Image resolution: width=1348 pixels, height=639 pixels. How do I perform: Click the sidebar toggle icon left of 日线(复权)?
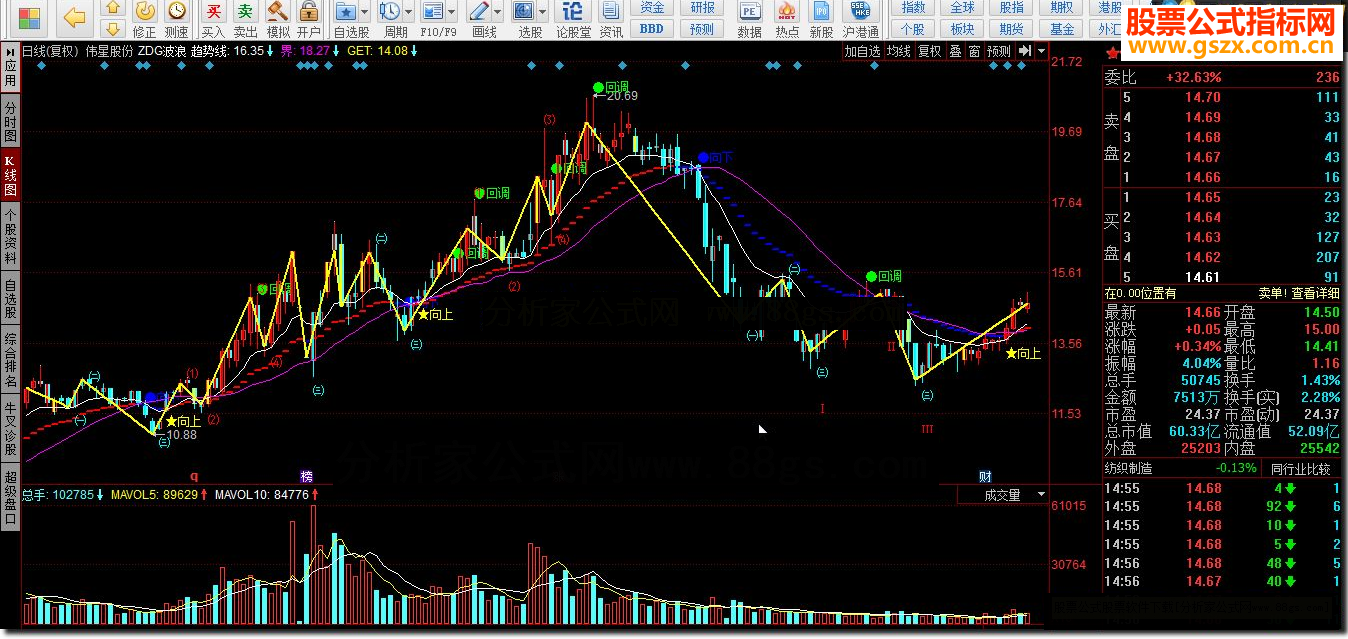tap(10, 51)
